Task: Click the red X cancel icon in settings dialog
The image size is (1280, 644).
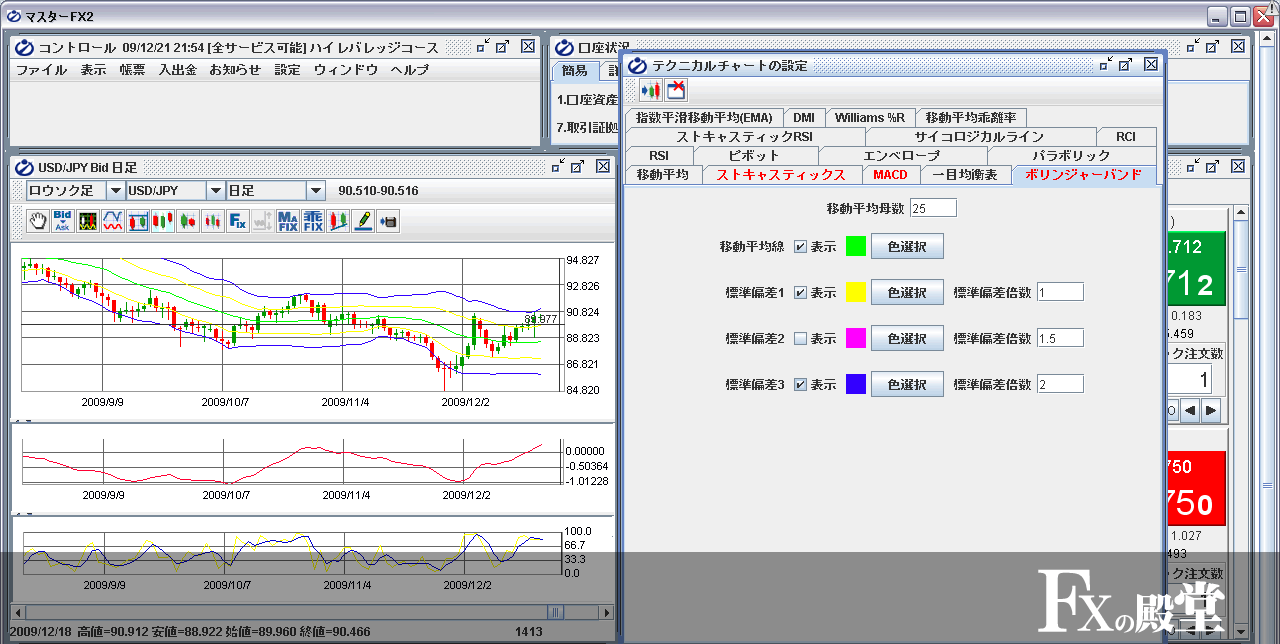Action: [x=676, y=90]
